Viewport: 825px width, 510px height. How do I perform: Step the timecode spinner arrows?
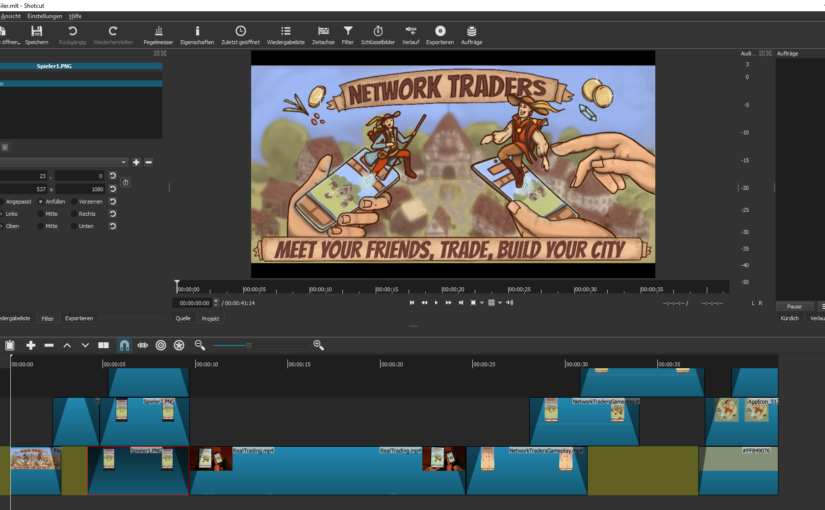(216, 303)
